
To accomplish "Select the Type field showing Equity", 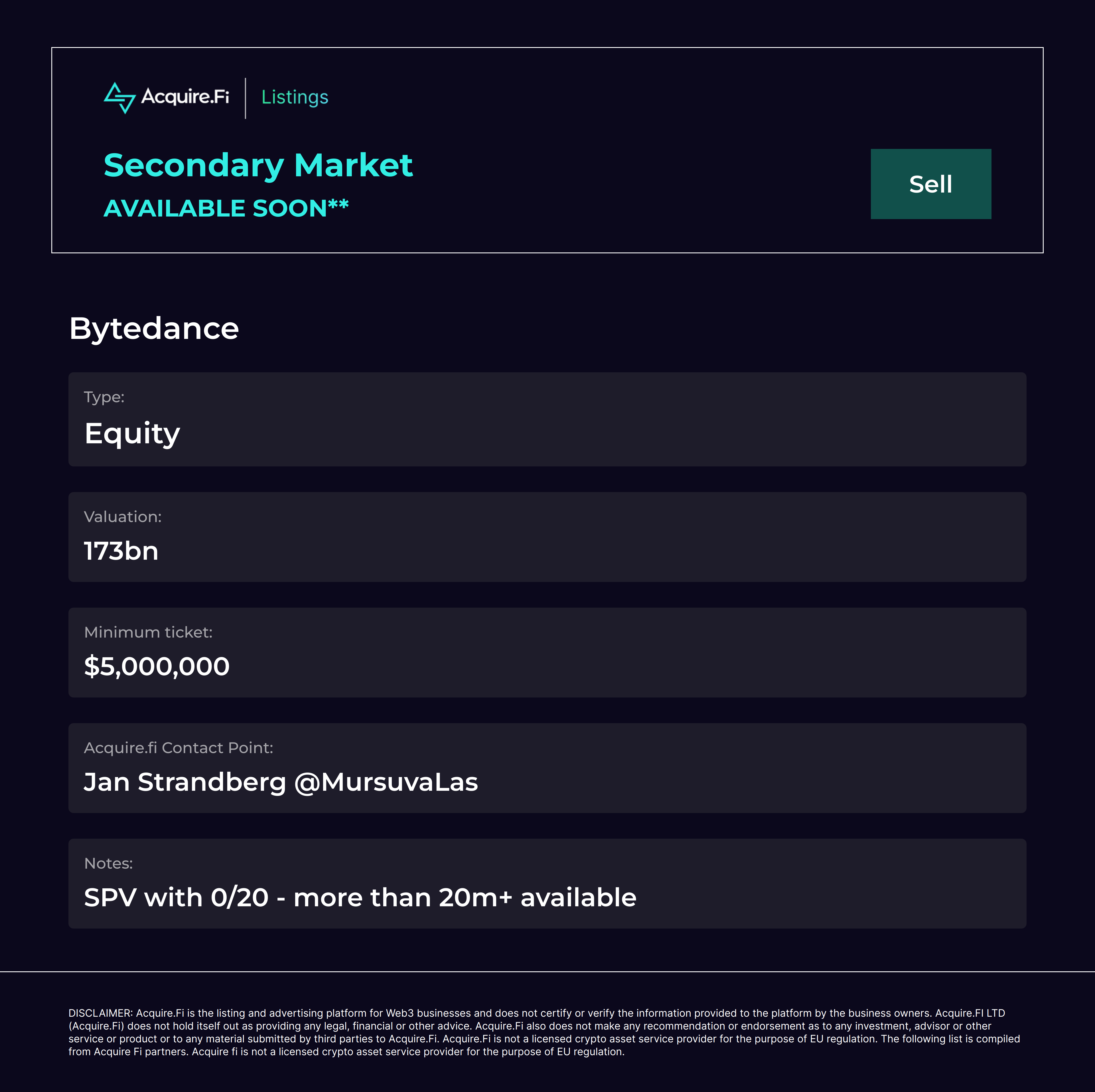I will 132,434.
